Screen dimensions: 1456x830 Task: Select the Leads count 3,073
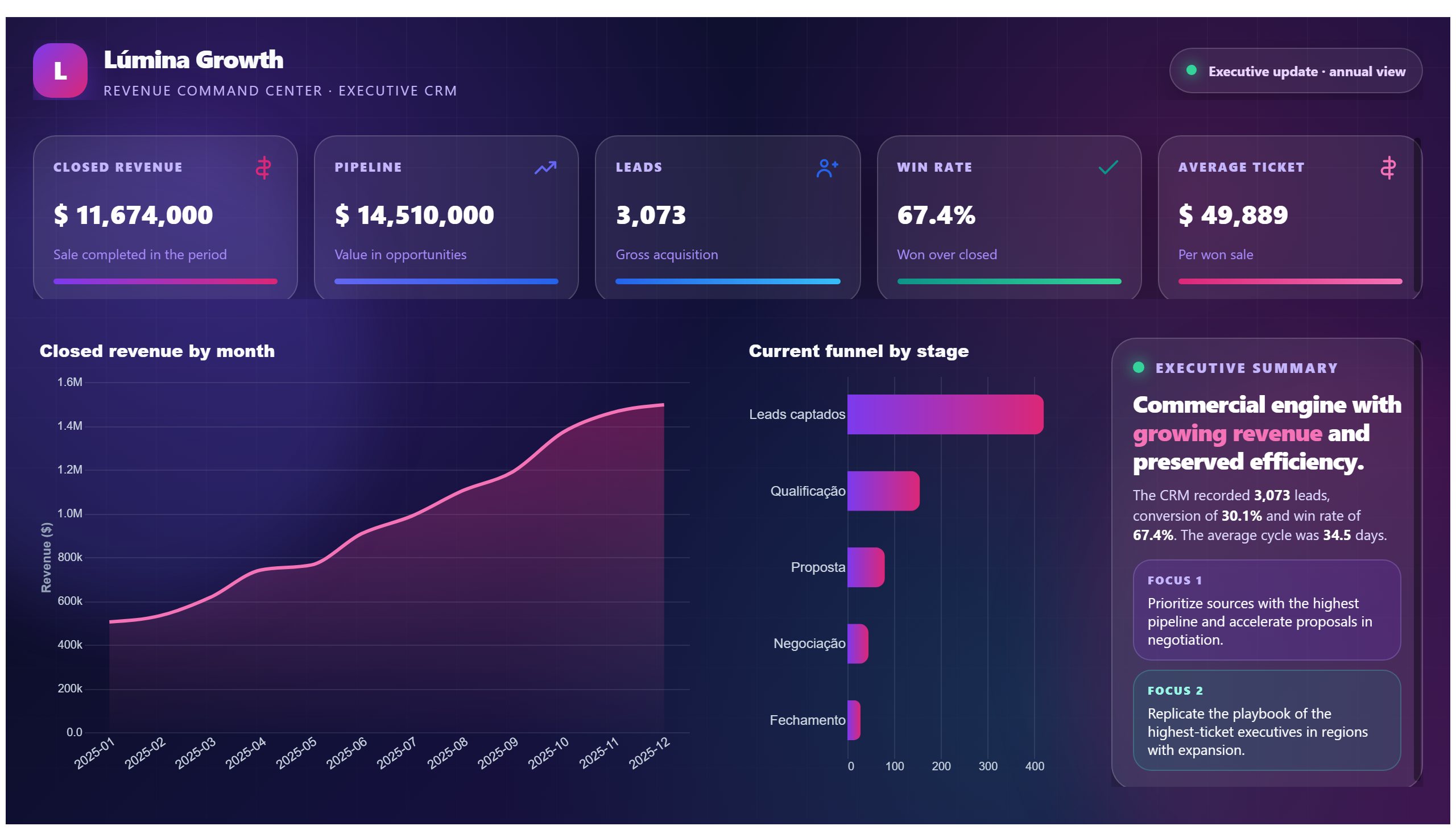[x=651, y=215]
